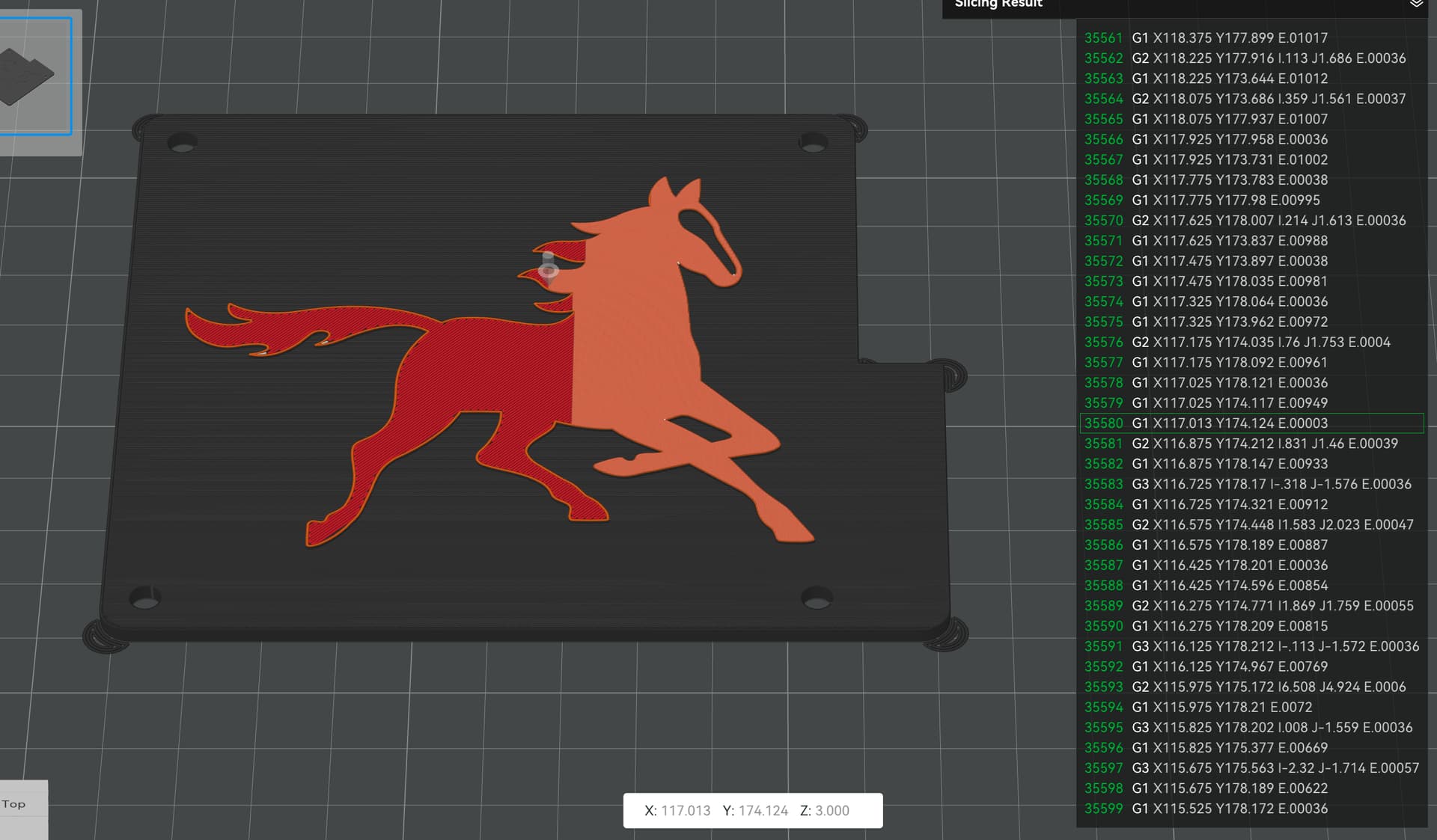Select G-code line 35568
Viewport: 1437px width, 840px height.
tap(1251, 180)
